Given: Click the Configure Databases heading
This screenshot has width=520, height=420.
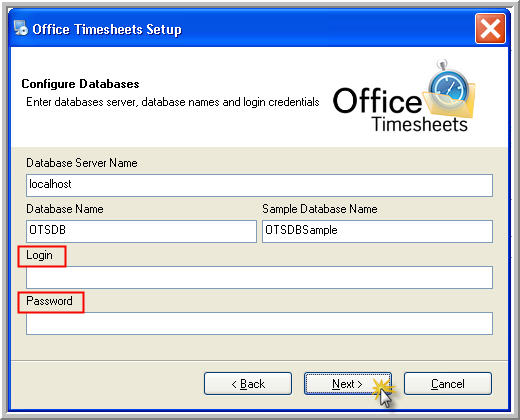Looking at the screenshot, I should click(x=80, y=84).
